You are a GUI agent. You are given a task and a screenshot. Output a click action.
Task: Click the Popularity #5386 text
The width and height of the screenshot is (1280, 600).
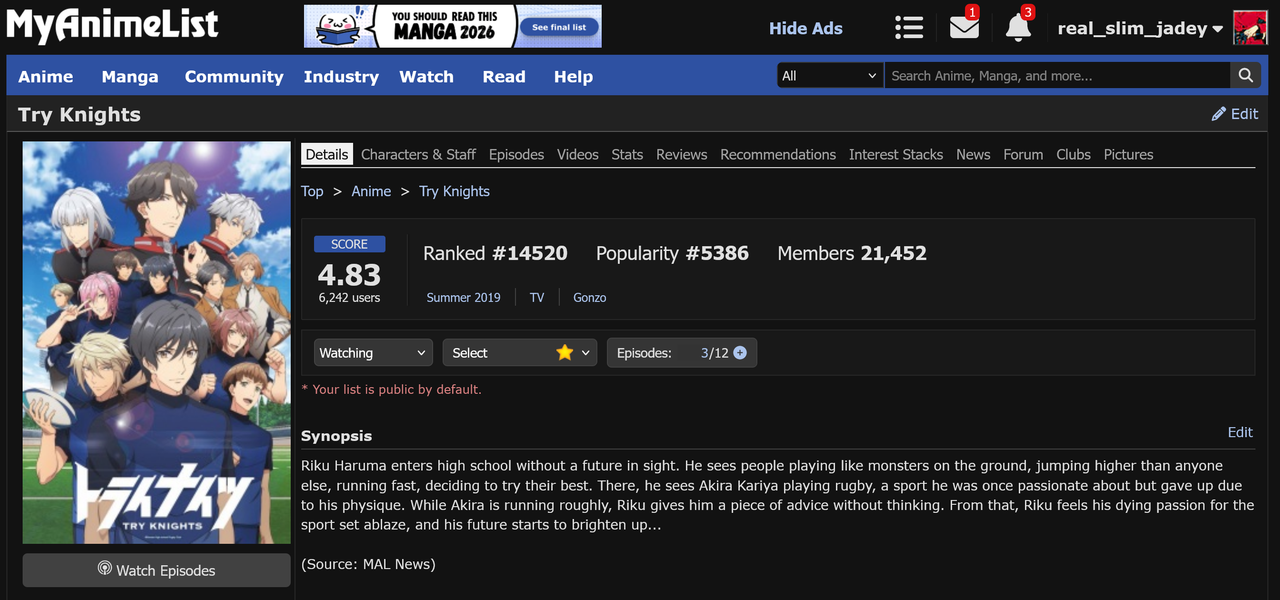672,253
